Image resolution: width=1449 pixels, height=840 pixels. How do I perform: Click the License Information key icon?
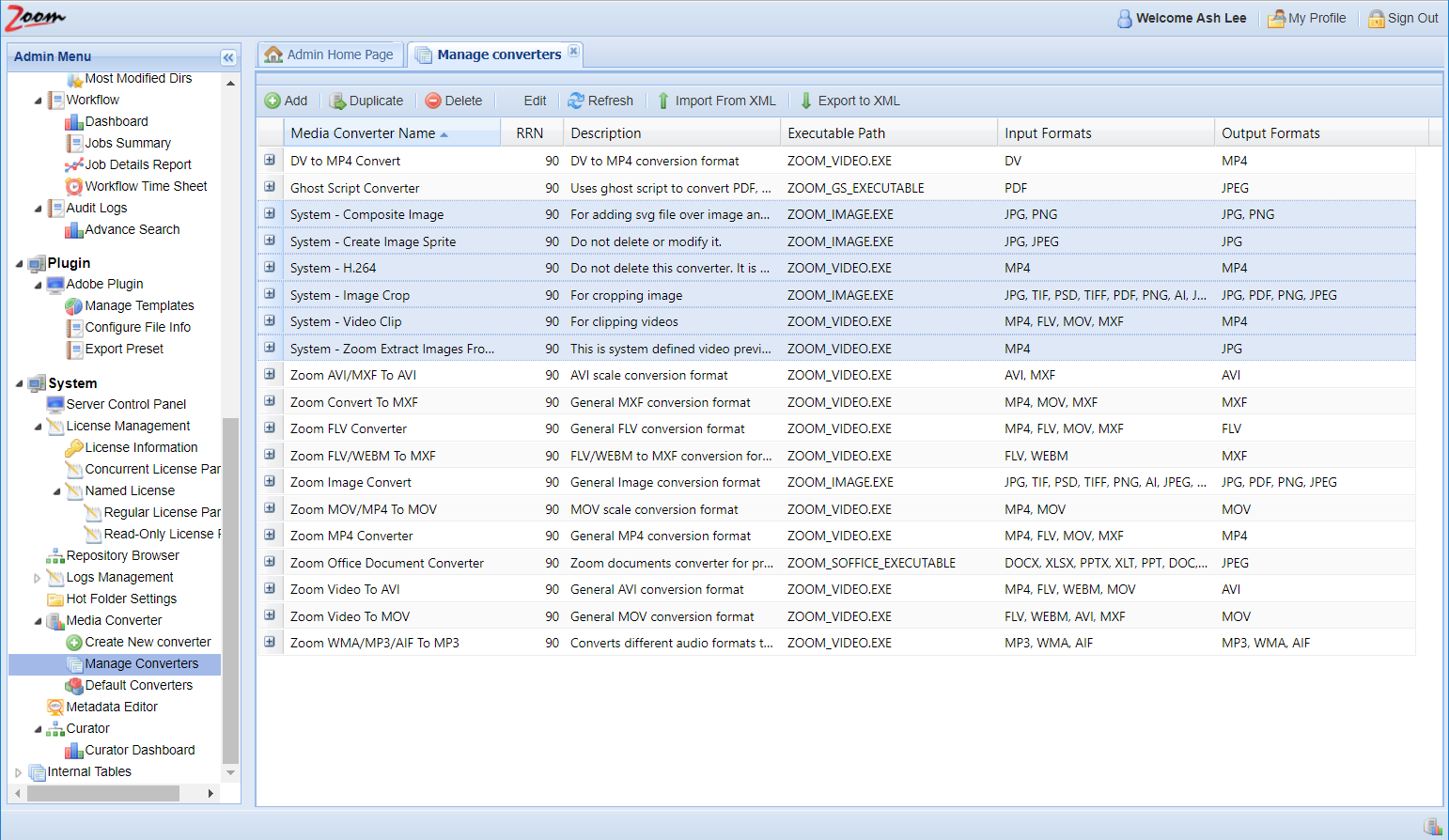pyautogui.click(x=74, y=448)
